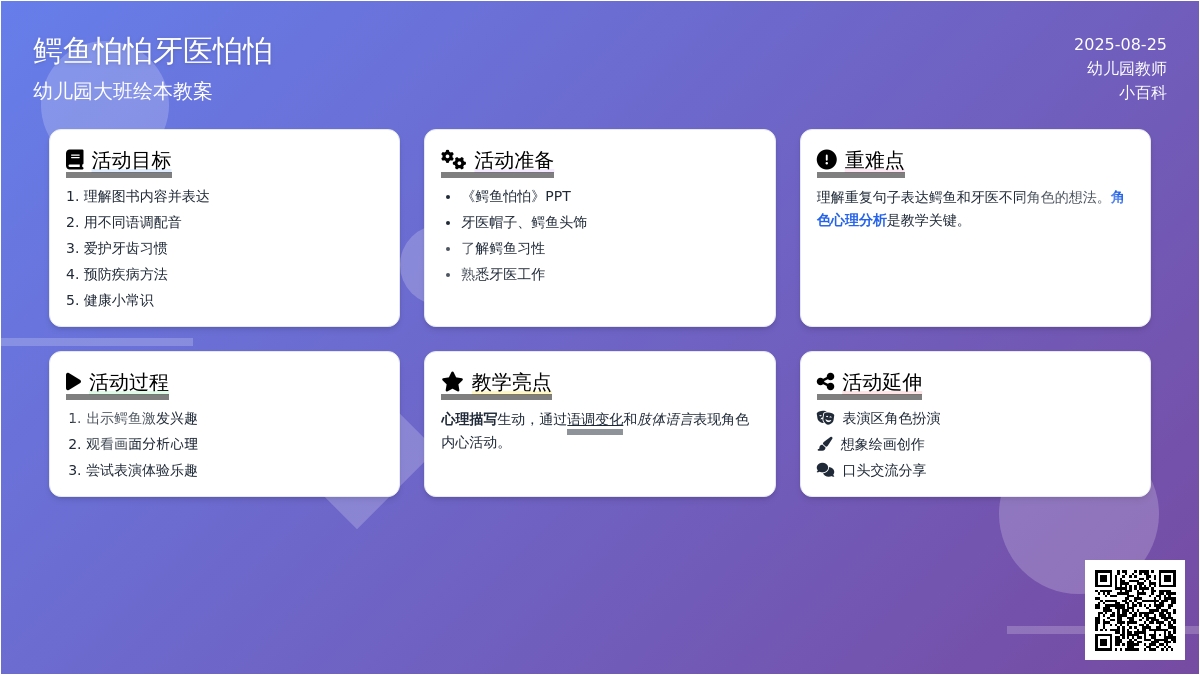Click list item 预防疾病方法
1200x675 pixels.
(125, 274)
